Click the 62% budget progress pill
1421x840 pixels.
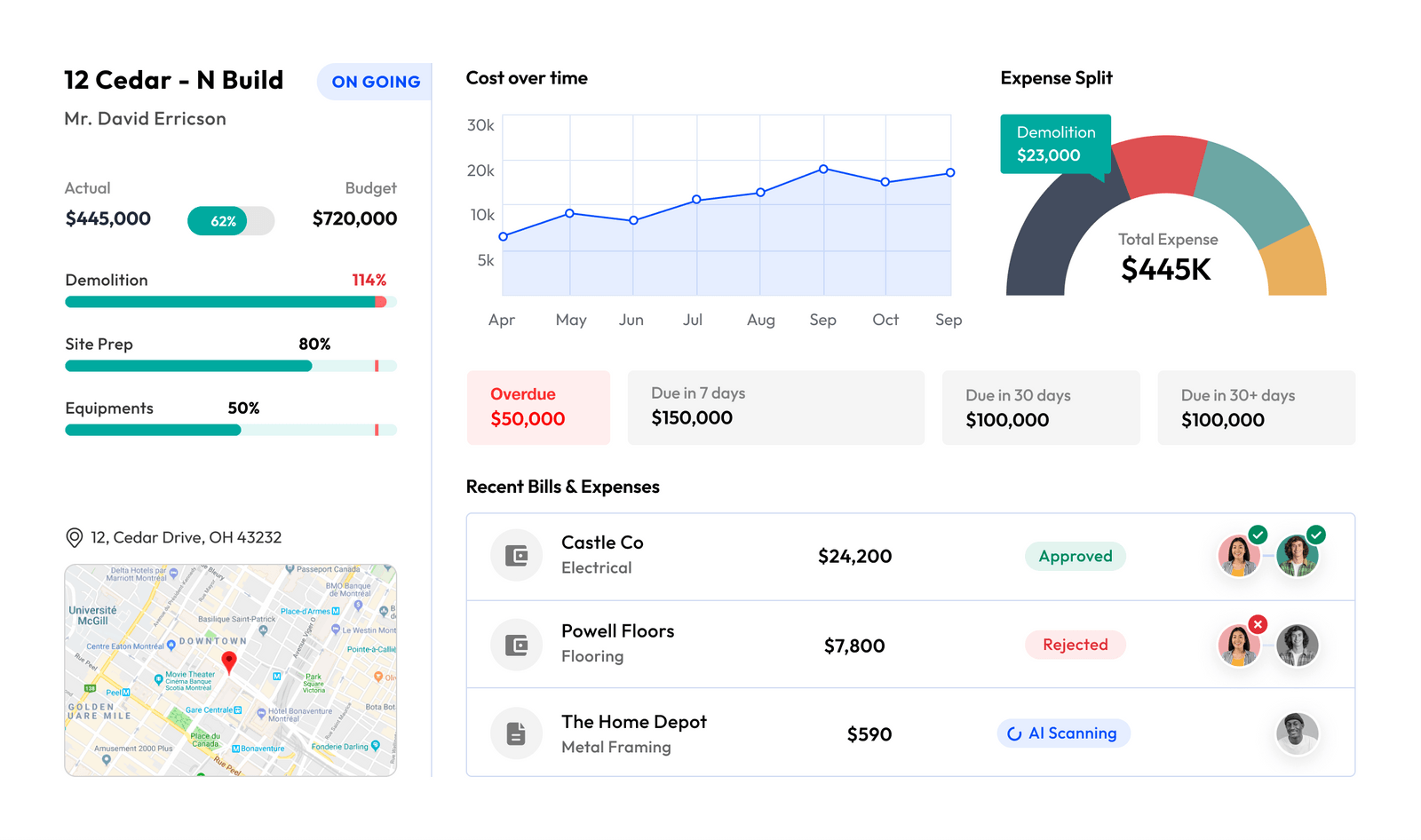tap(231, 221)
